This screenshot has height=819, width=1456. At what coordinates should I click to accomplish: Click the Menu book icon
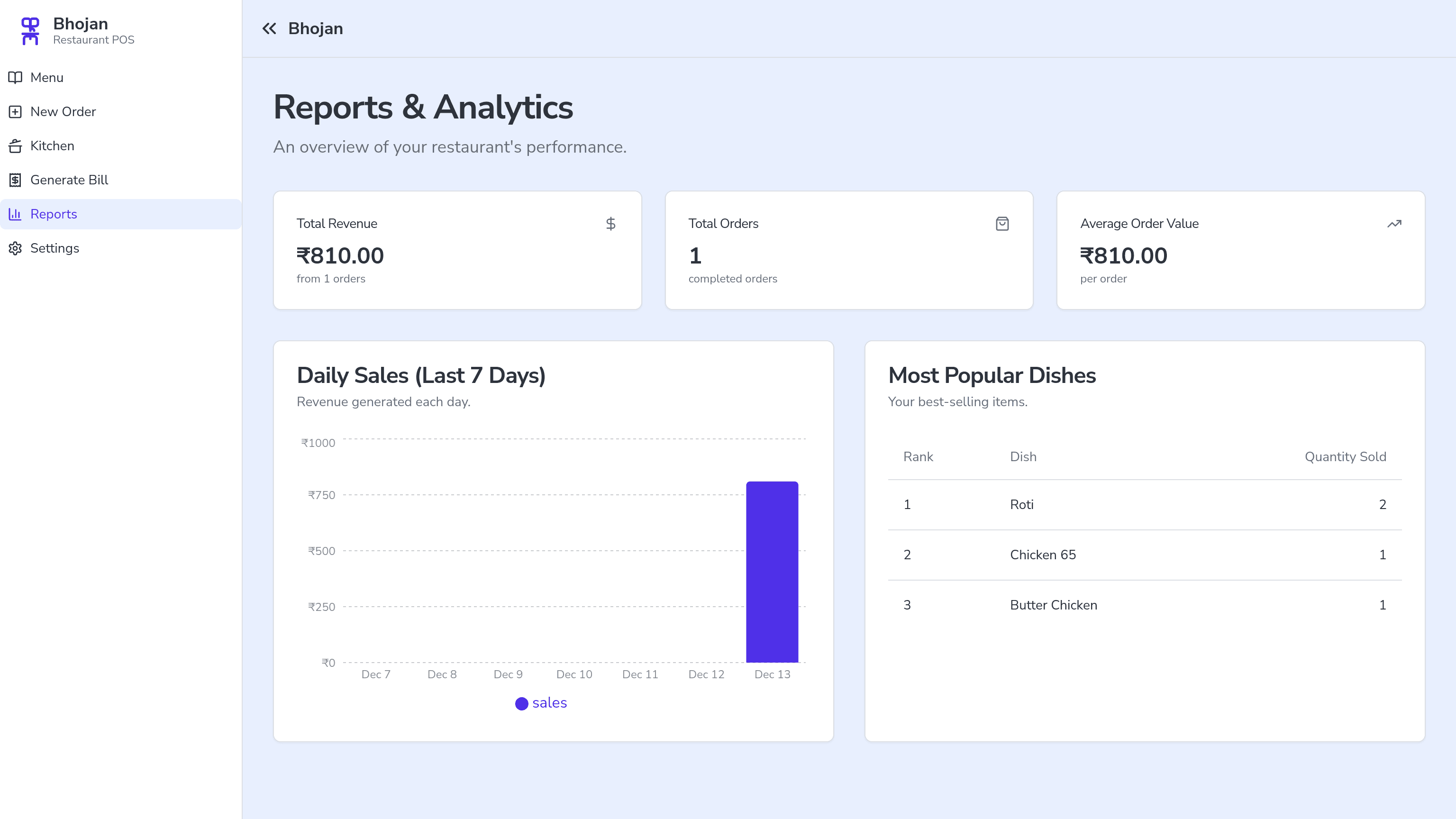pos(15,77)
